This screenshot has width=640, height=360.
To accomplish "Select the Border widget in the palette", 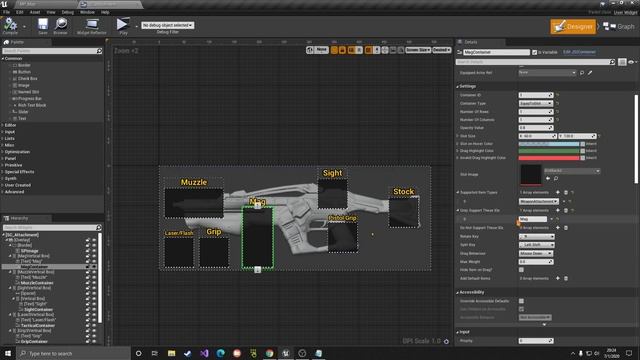I will [24, 65].
